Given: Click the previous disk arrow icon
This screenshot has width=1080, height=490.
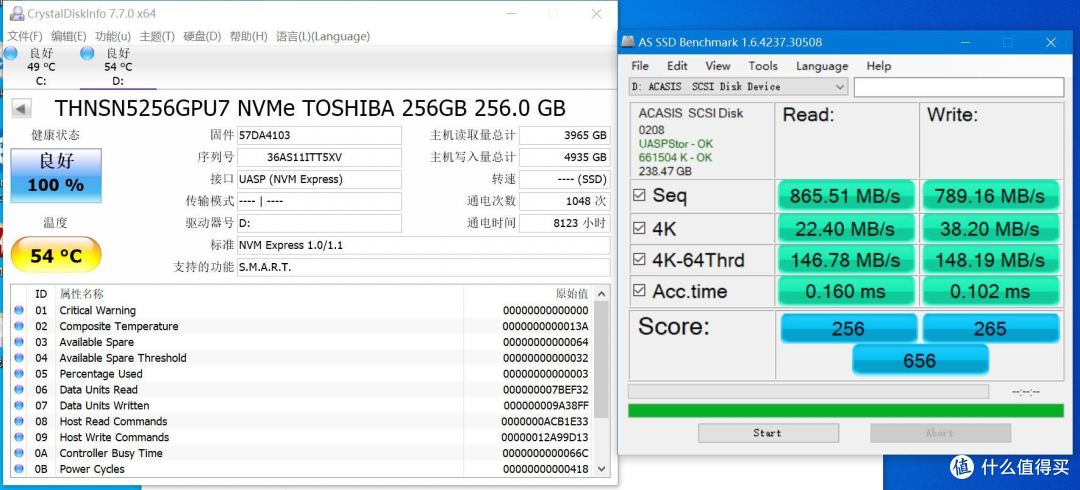Looking at the screenshot, I should (21, 109).
